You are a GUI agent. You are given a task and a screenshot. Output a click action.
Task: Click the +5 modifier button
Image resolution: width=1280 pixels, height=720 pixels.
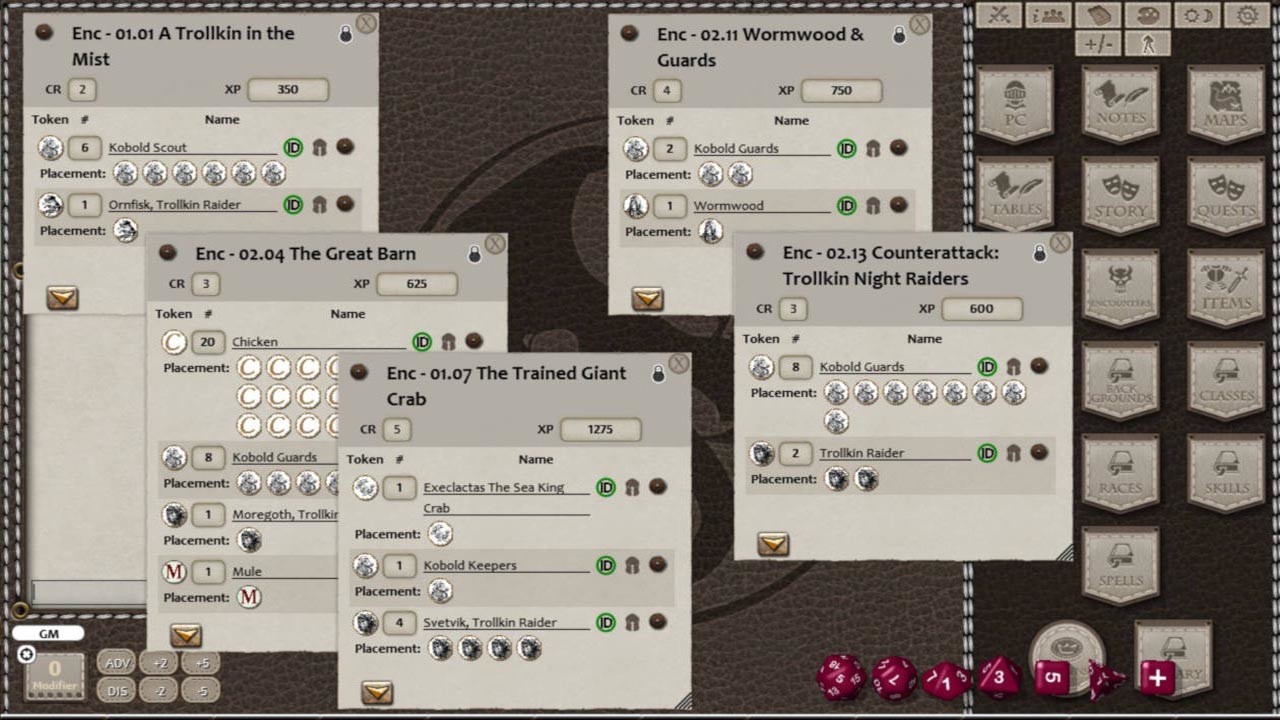[x=201, y=662]
